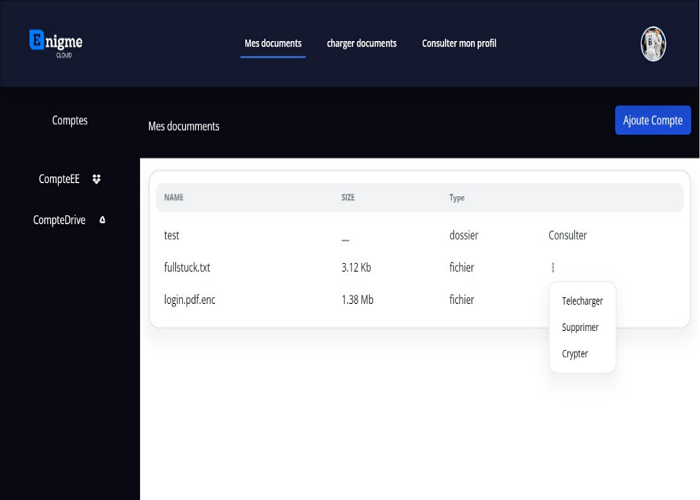The height and width of the screenshot is (500, 700).
Task: Click Consulter for the test folder
Action: pos(567,235)
